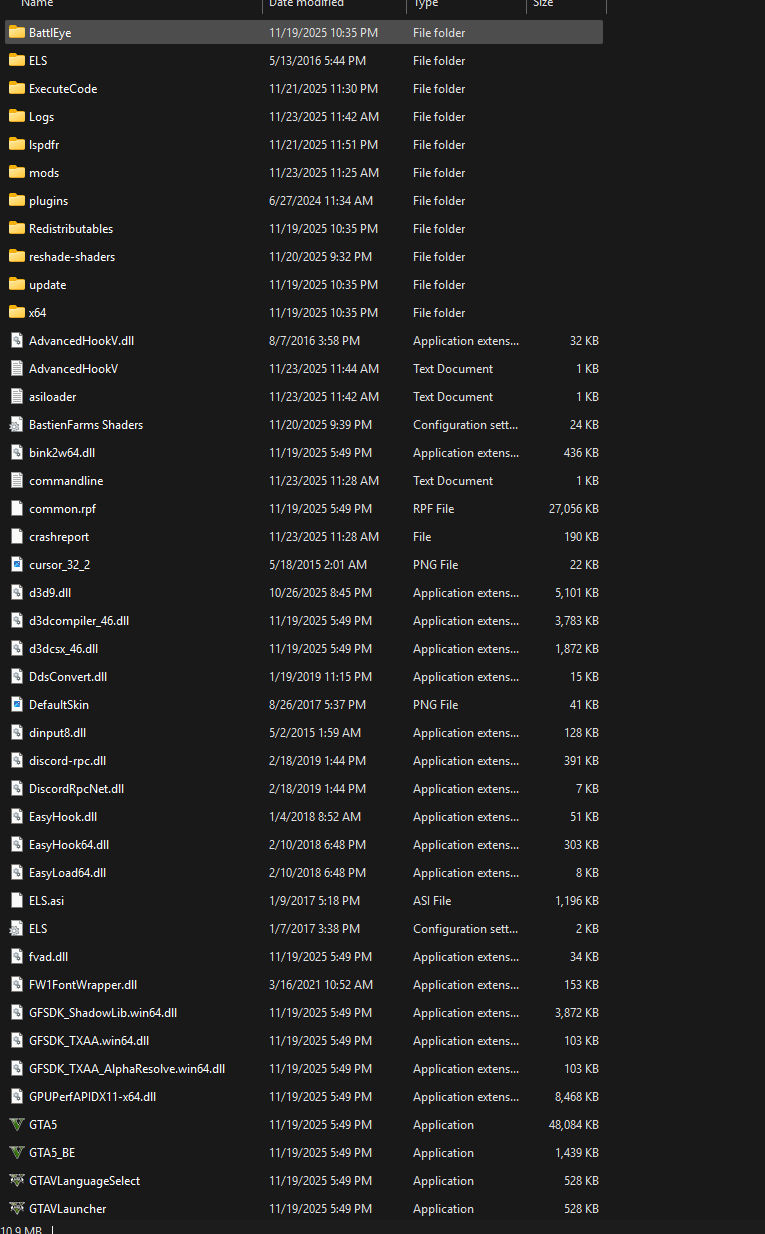Viewport: 765px width, 1234px height.
Task: Click the GTA5_BE application icon
Action: pyautogui.click(x=17, y=1152)
